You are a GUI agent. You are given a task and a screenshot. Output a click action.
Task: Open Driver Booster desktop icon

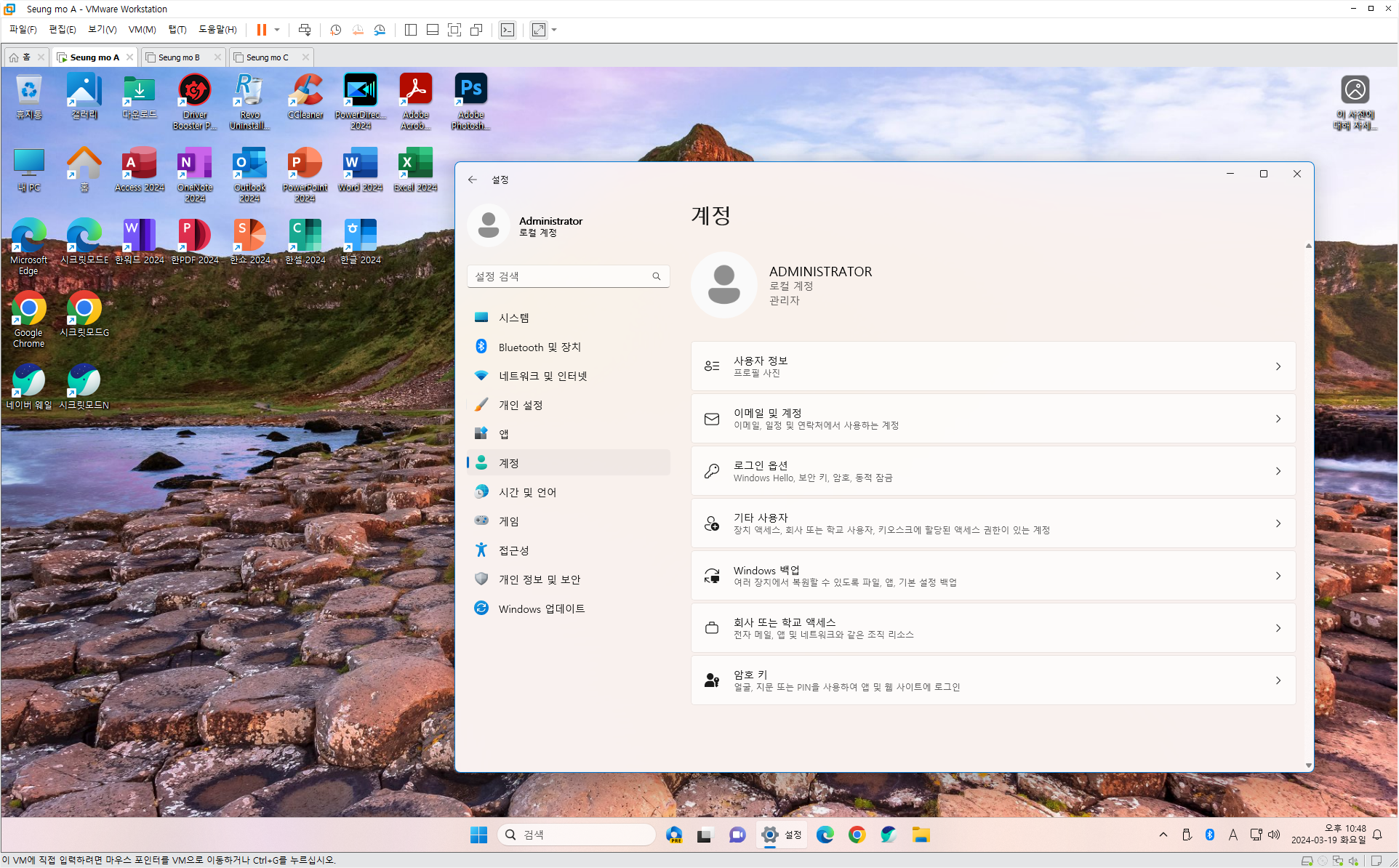pyautogui.click(x=195, y=101)
